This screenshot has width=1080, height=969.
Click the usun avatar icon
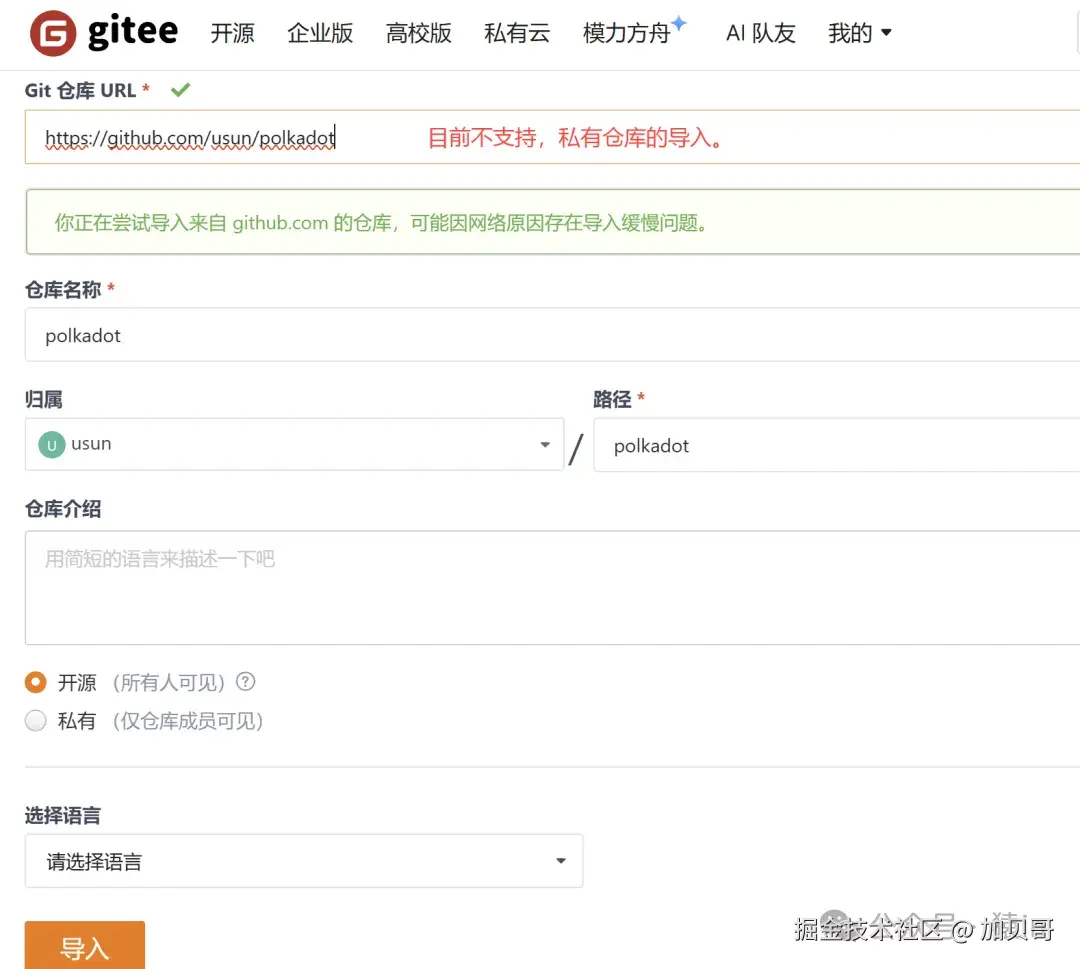(52, 445)
